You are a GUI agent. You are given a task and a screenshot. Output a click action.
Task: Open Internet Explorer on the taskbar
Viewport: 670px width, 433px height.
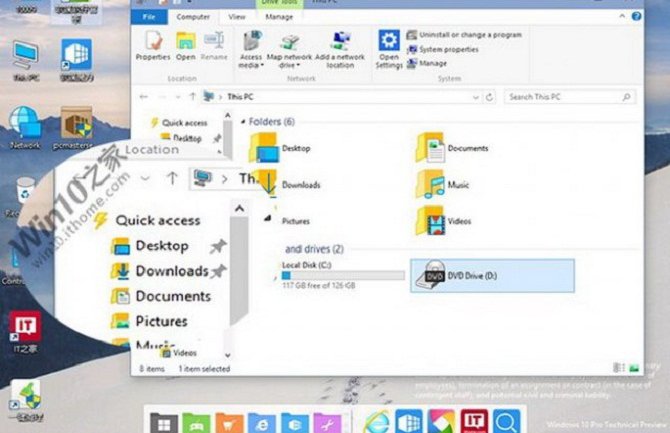[377, 422]
